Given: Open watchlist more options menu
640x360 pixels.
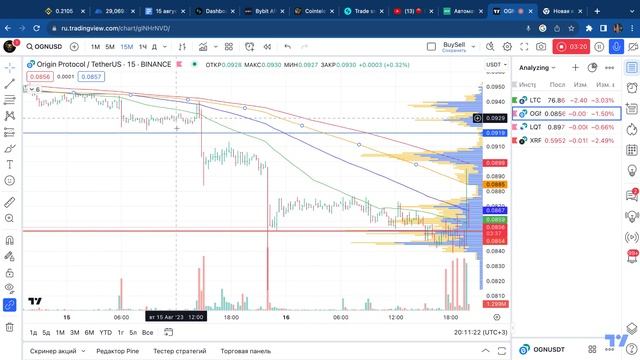Looking at the screenshot, I should point(609,68).
